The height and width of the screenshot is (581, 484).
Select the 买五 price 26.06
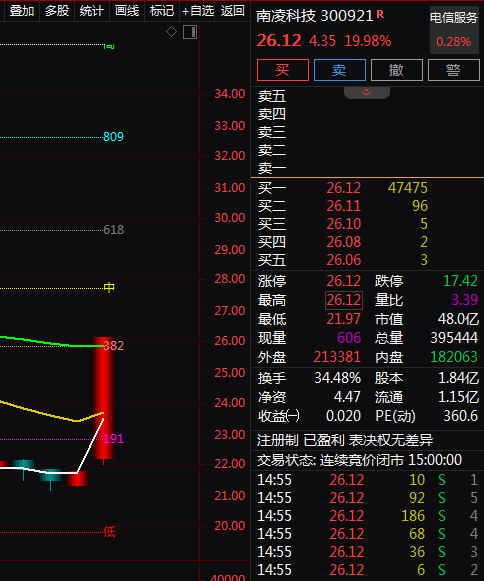tap(344, 260)
